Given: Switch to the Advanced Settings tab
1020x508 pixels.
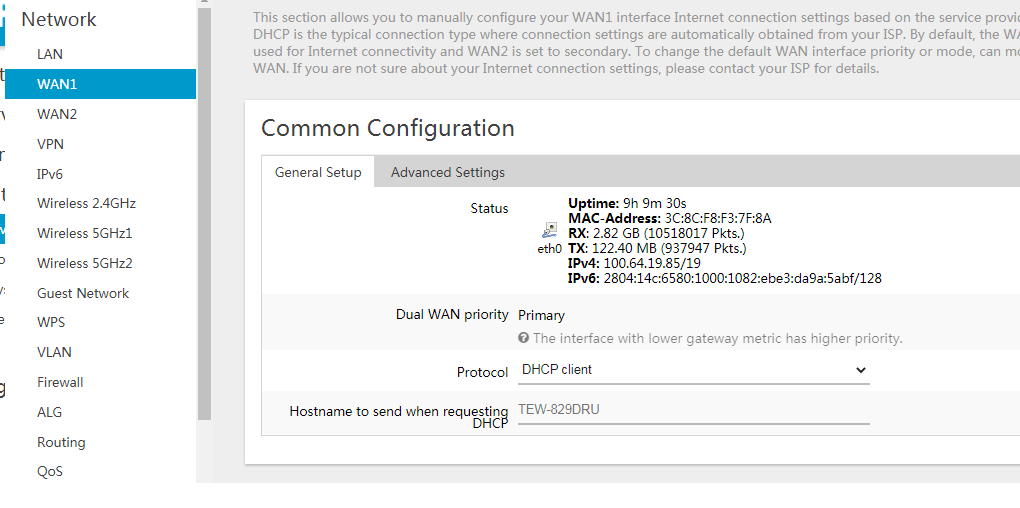Looking at the screenshot, I should pos(448,172).
